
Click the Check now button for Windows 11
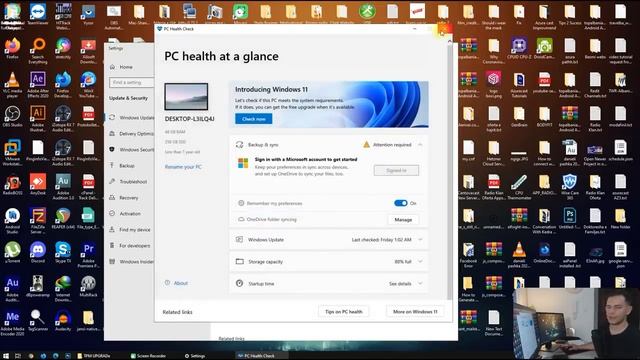tap(253, 119)
